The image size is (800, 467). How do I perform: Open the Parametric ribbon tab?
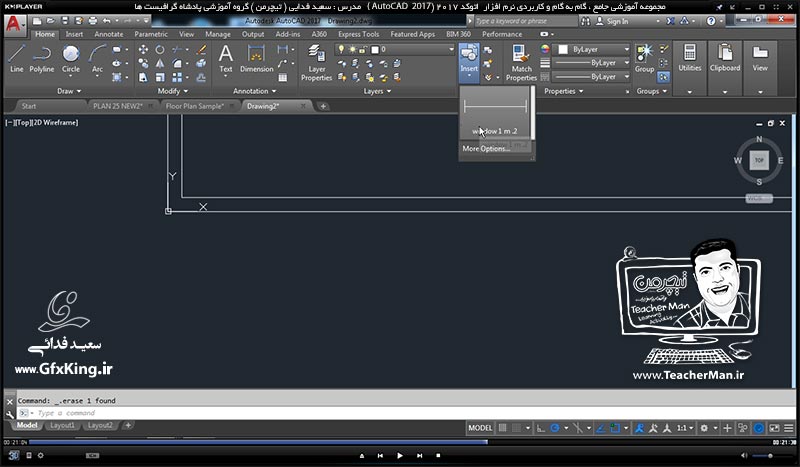(151, 34)
